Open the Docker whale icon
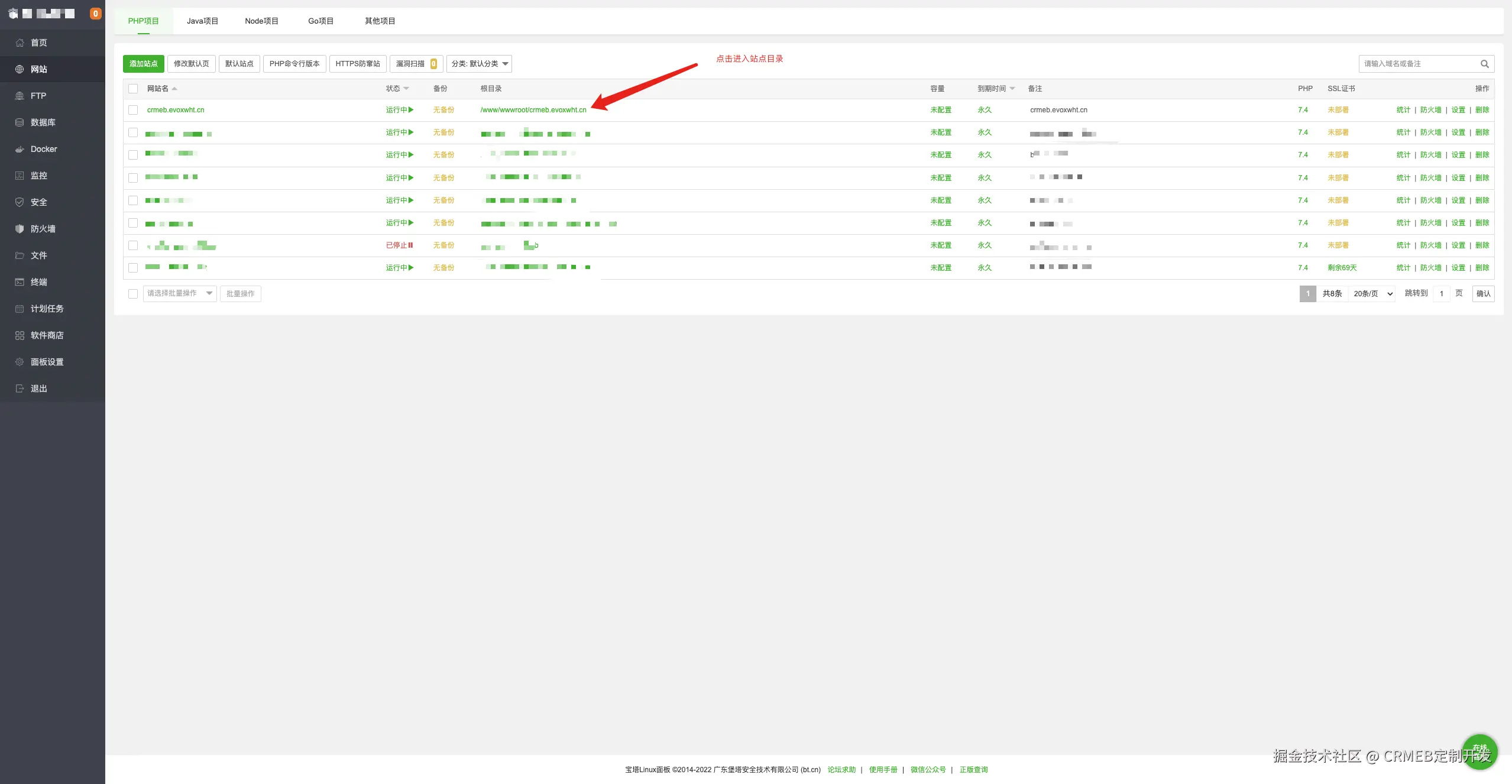 20,149
